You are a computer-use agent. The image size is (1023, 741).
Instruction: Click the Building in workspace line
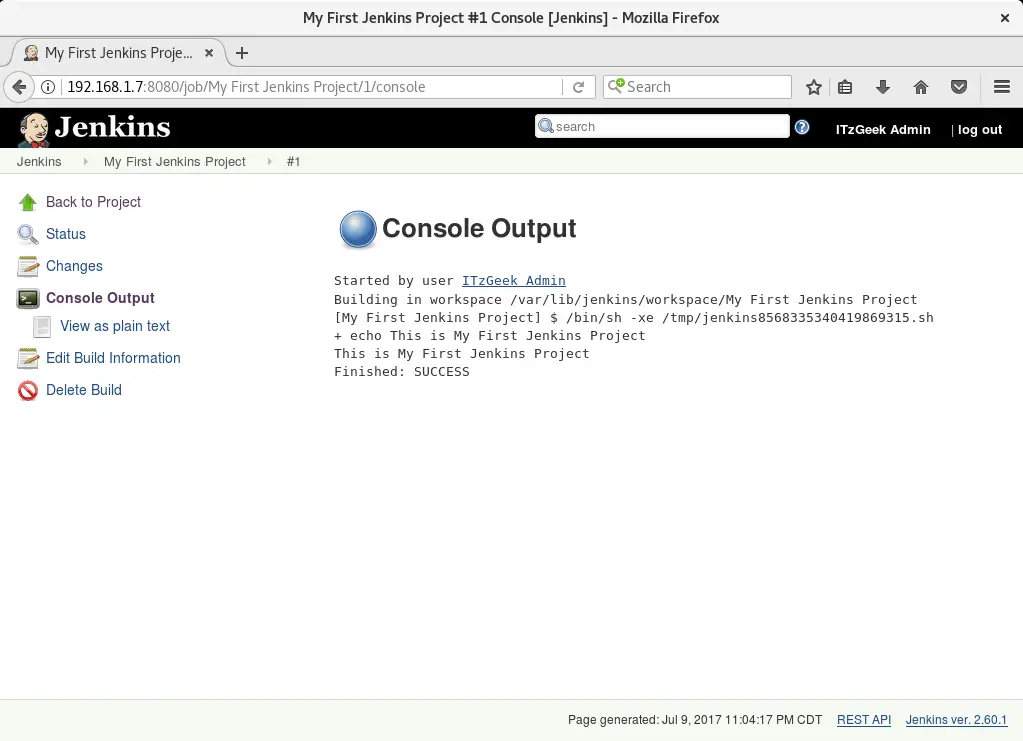pyautogui.click(x=625, y=299)
